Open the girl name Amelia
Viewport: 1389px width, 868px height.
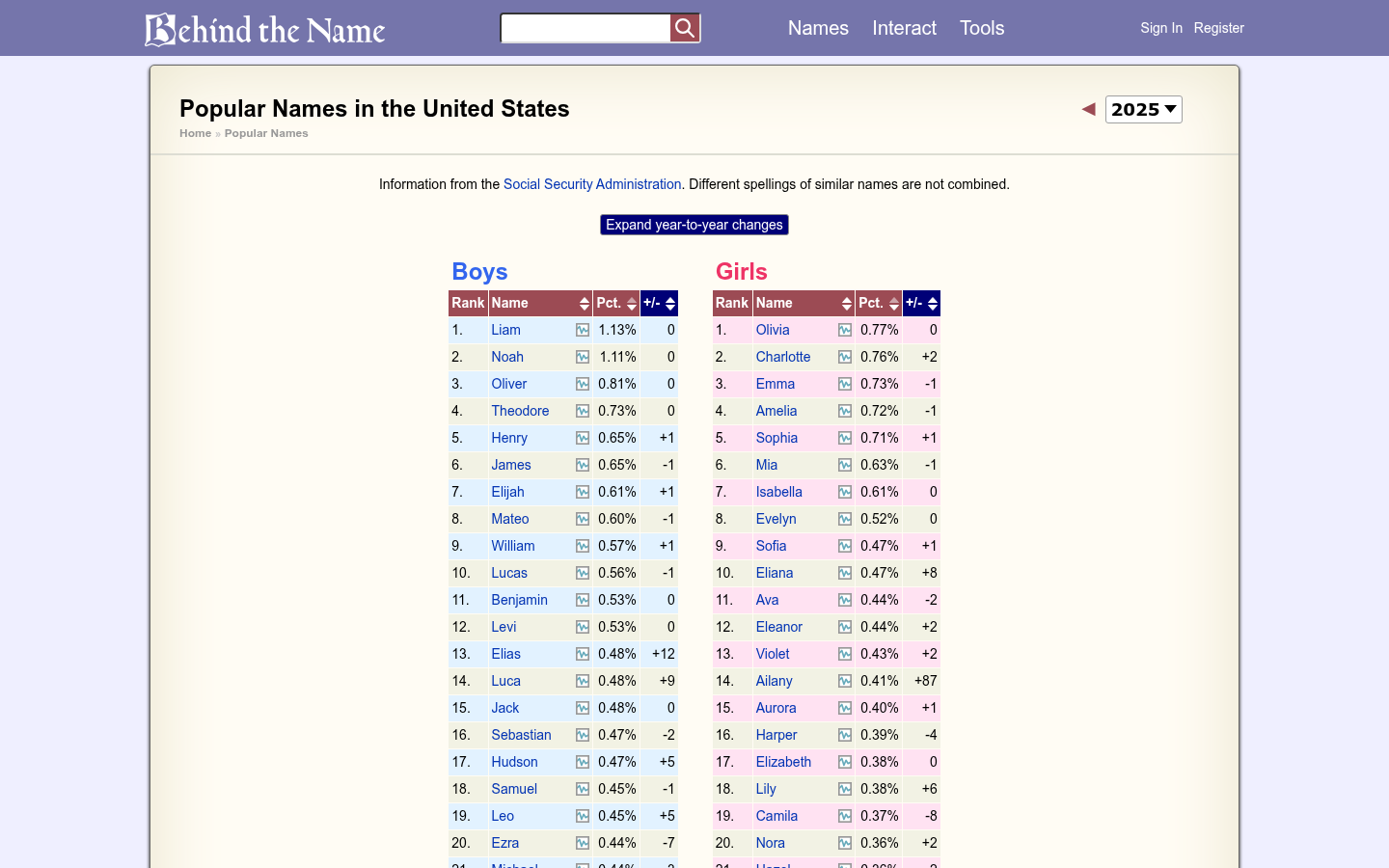tap(776, 411)
